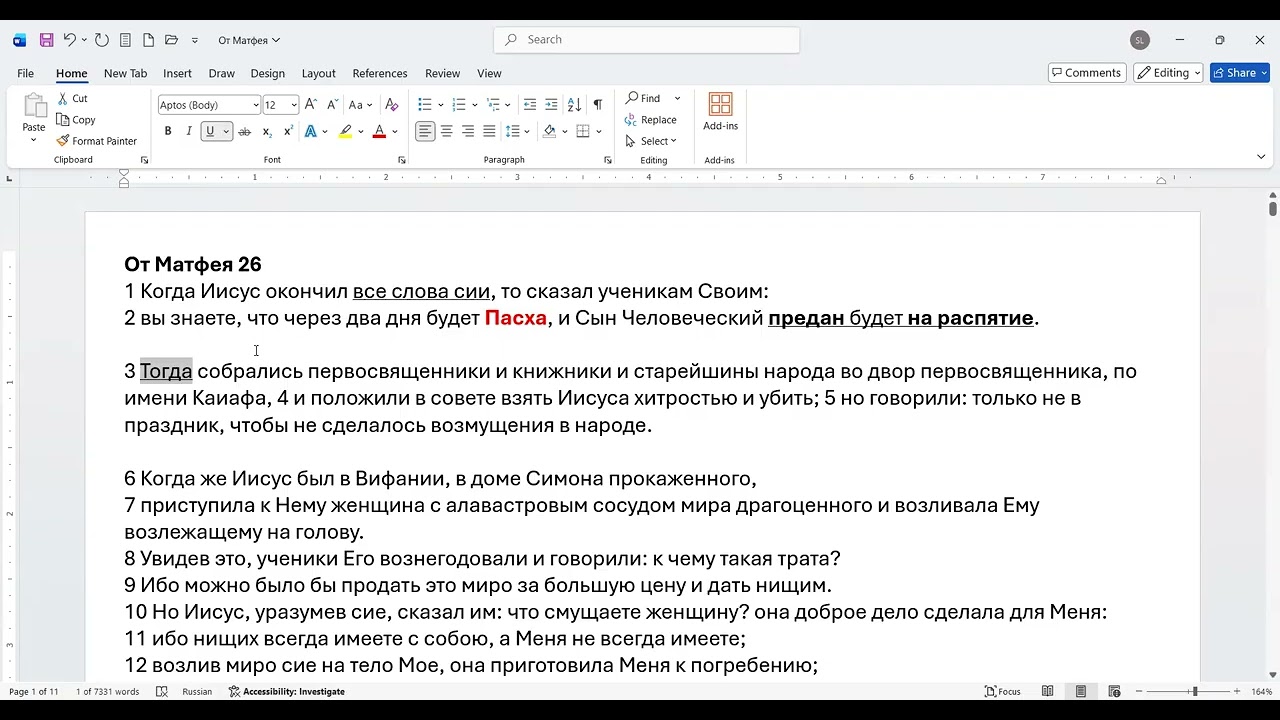Toggle bold formatting
Image resolution: width=1280 pixels, height=720 pixels.
(x=168, y=131)
